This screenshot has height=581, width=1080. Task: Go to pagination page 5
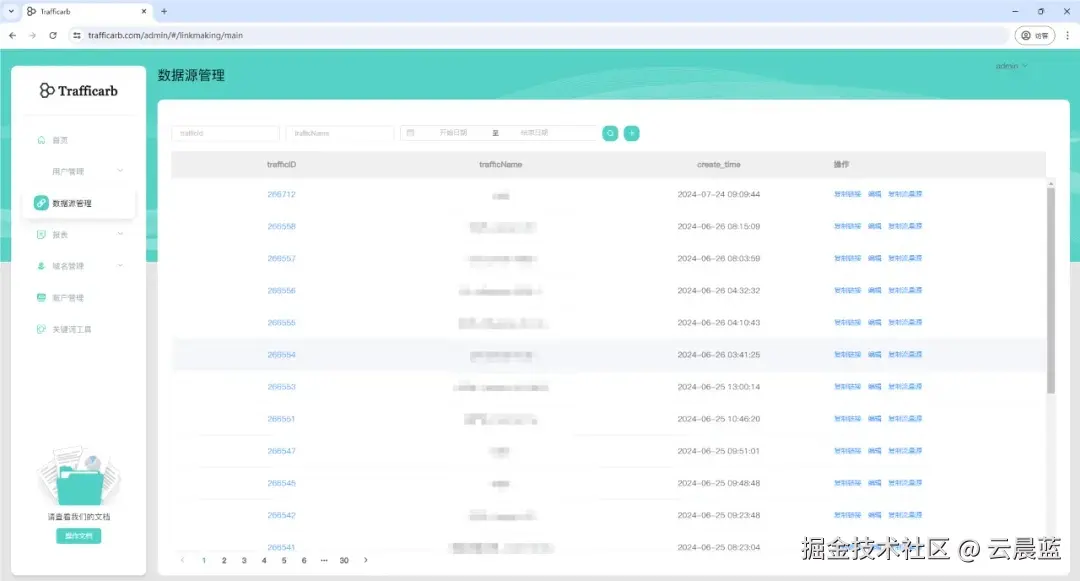point(284,560)
